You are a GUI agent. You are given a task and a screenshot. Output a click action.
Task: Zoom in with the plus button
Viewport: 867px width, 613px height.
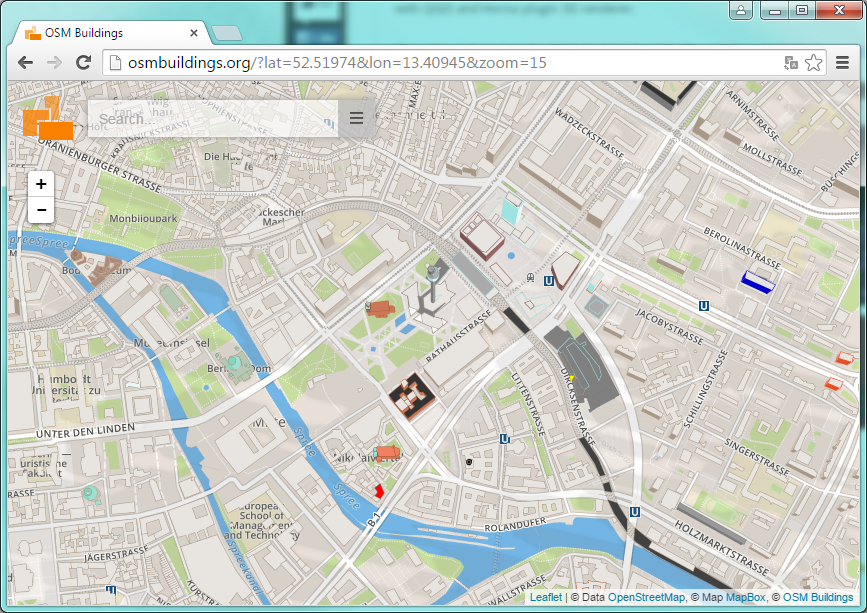coord(41,184)
